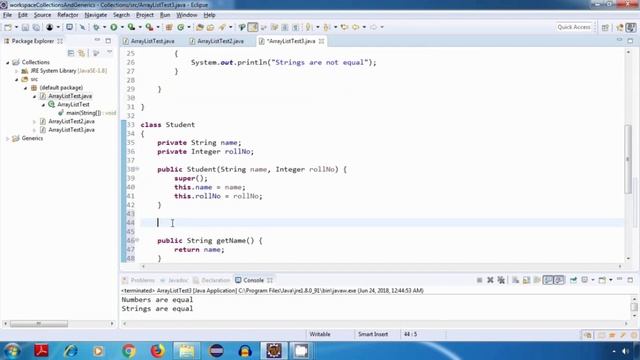Collapse the (default package) node
Viewport: 640px width, 360px height.
click(x=26, y=88)
